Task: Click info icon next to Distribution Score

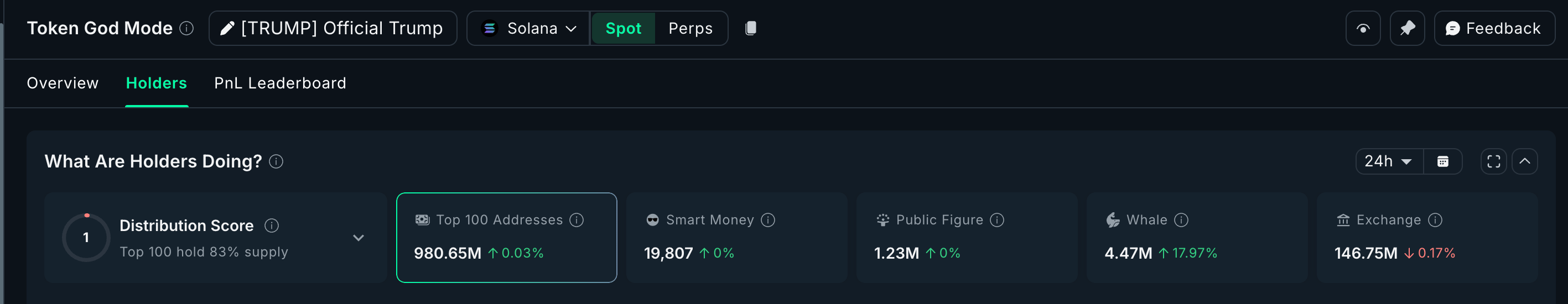Action: pos(272,226)
